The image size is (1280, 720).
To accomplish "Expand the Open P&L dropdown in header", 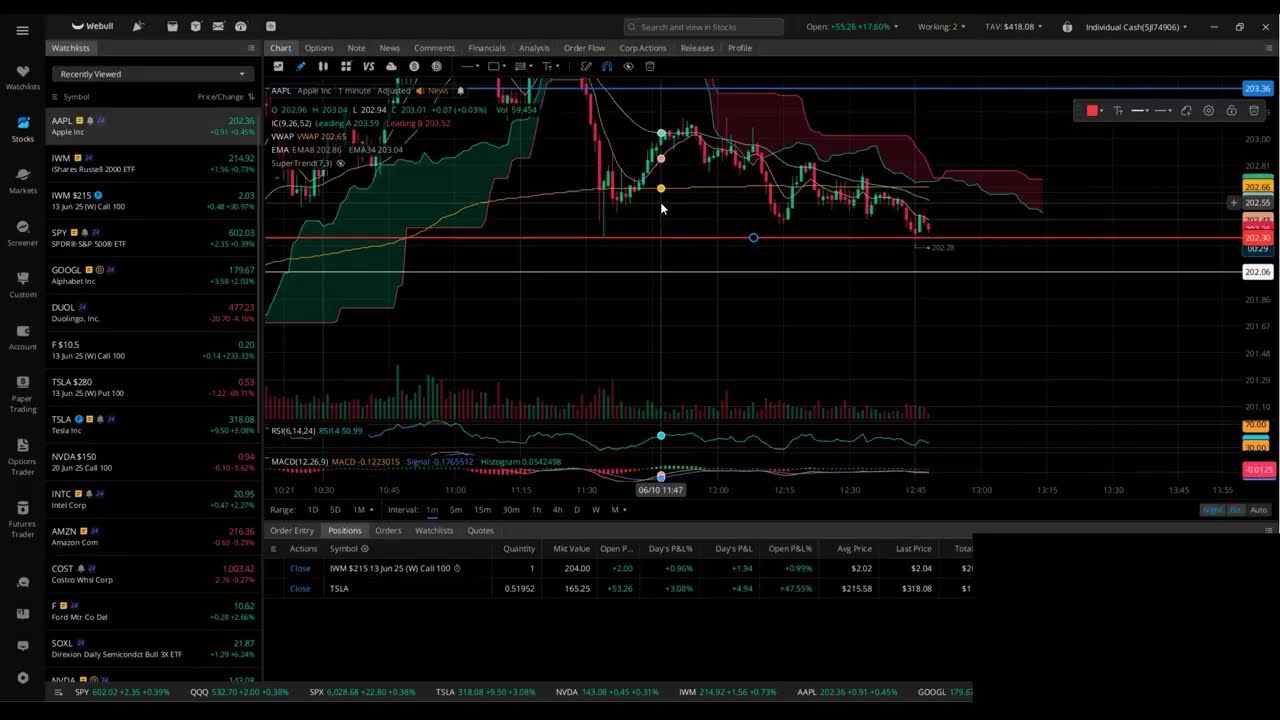I will pos(852,27).
